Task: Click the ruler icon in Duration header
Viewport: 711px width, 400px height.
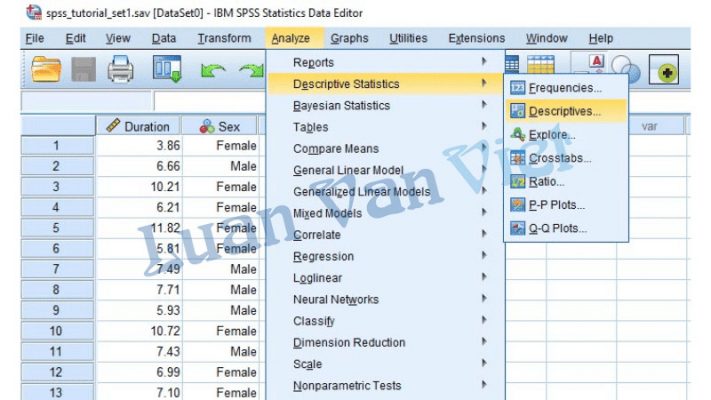Action: click(113, 125)
